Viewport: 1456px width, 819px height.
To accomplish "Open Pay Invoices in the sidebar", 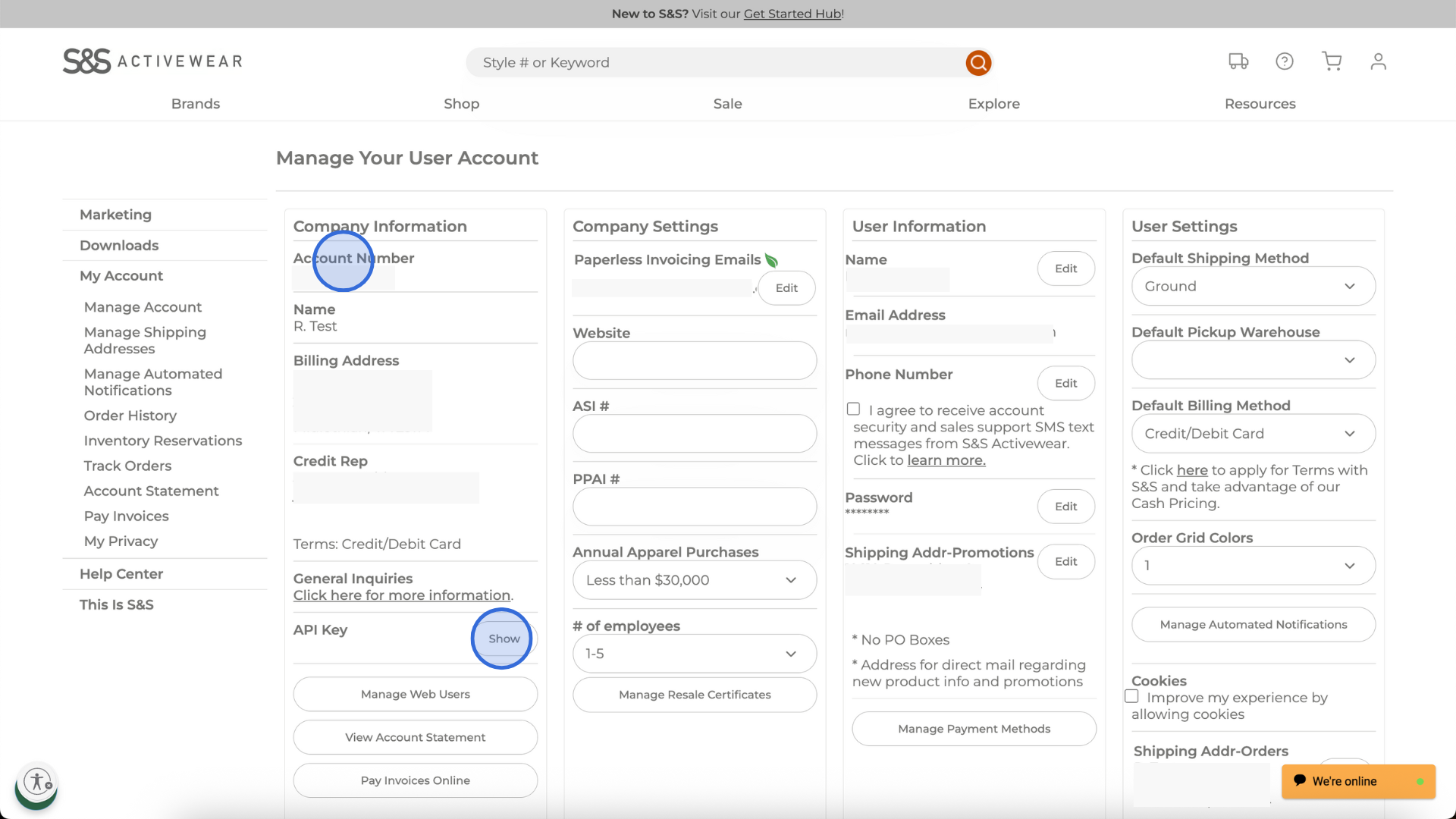I will click(x=126, y=516).
